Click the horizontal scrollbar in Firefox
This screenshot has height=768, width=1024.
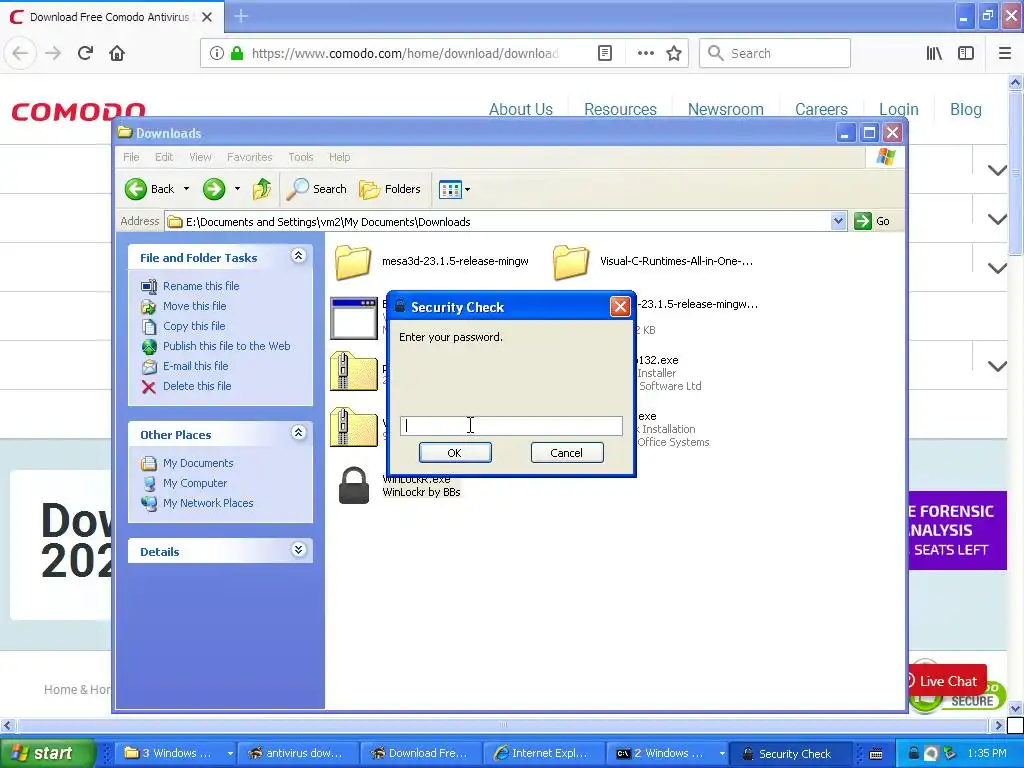503,725
